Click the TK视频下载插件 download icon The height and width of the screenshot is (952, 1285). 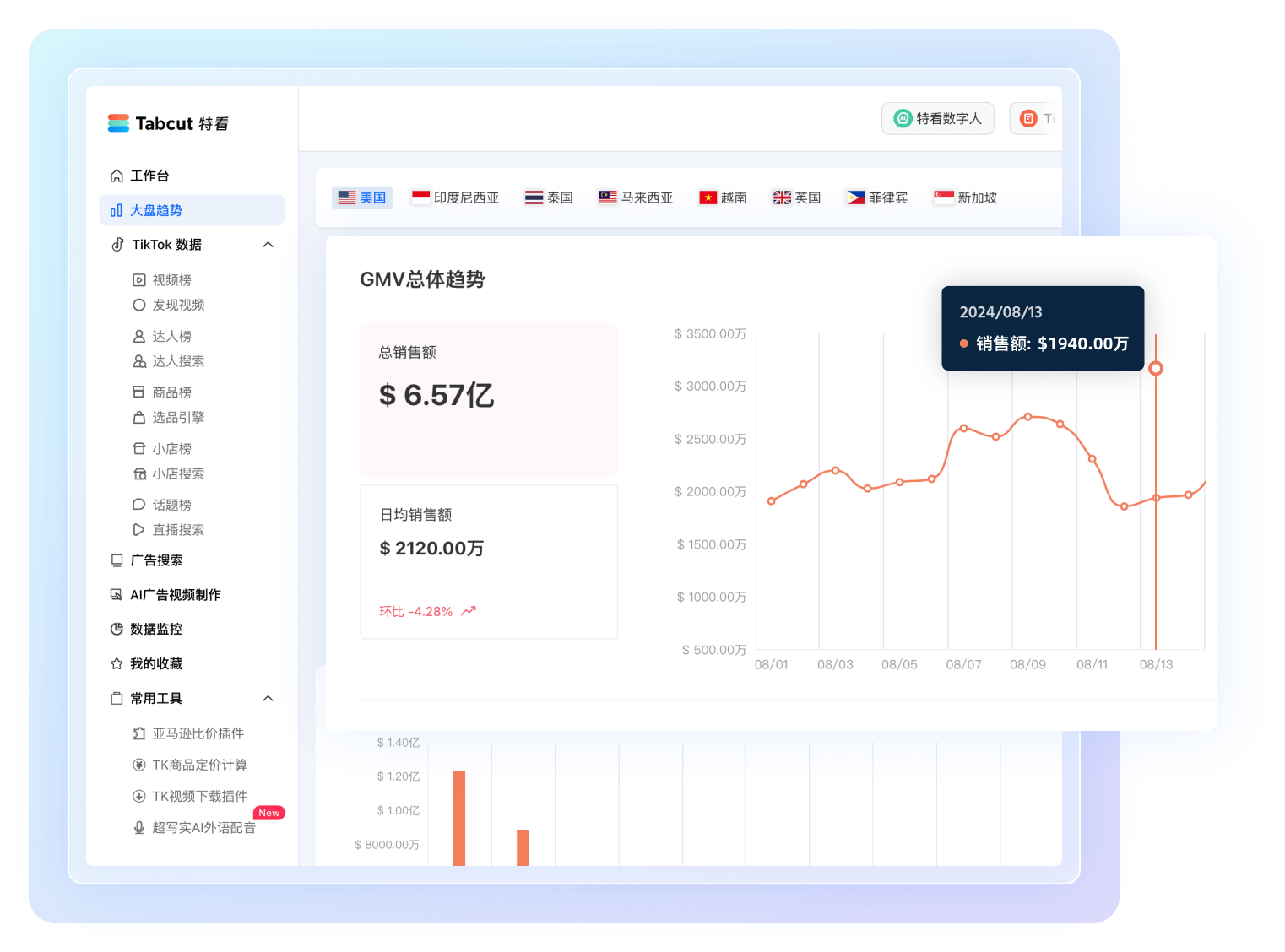coord(139,796)
